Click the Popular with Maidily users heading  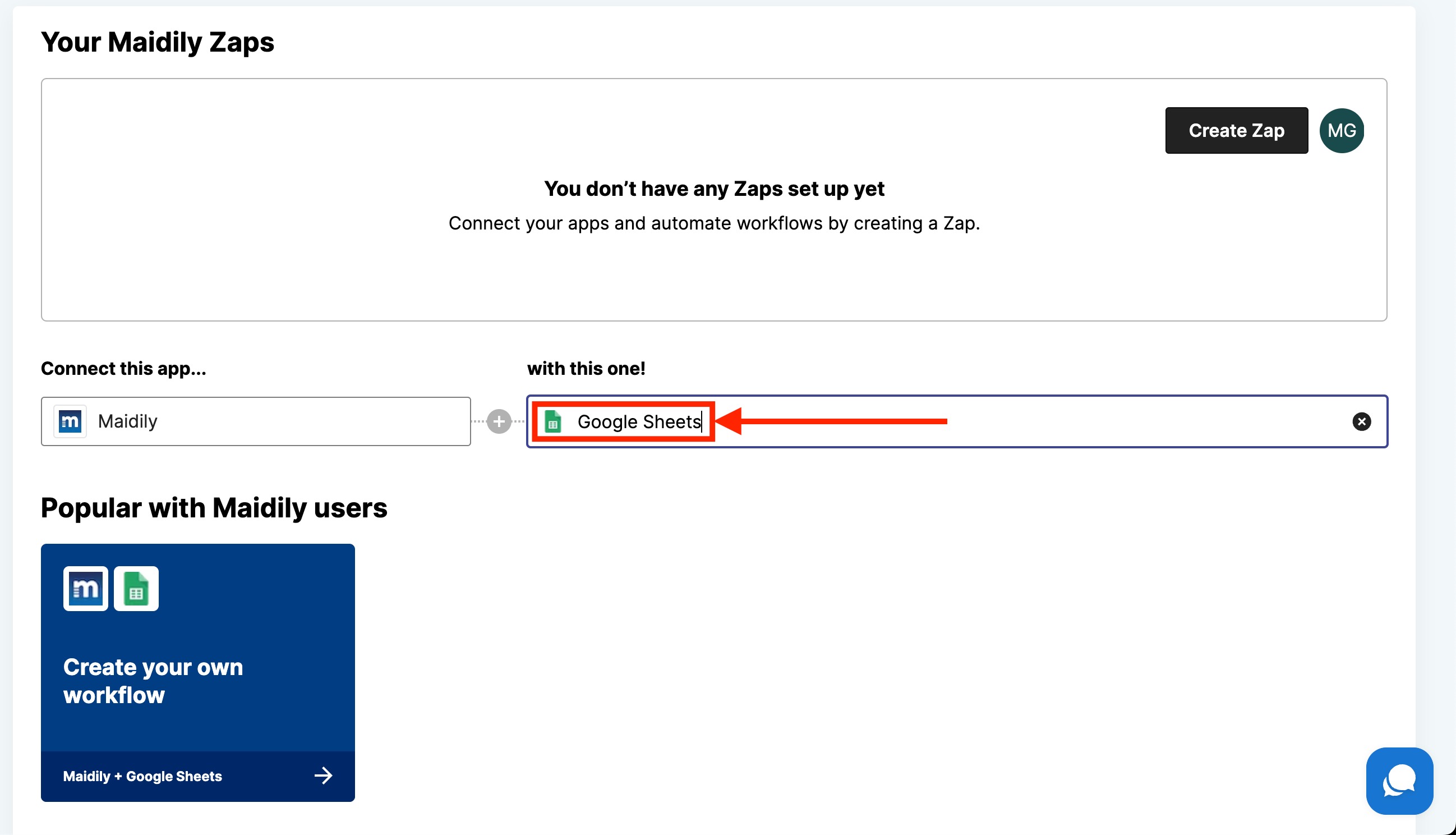(214, 507)
